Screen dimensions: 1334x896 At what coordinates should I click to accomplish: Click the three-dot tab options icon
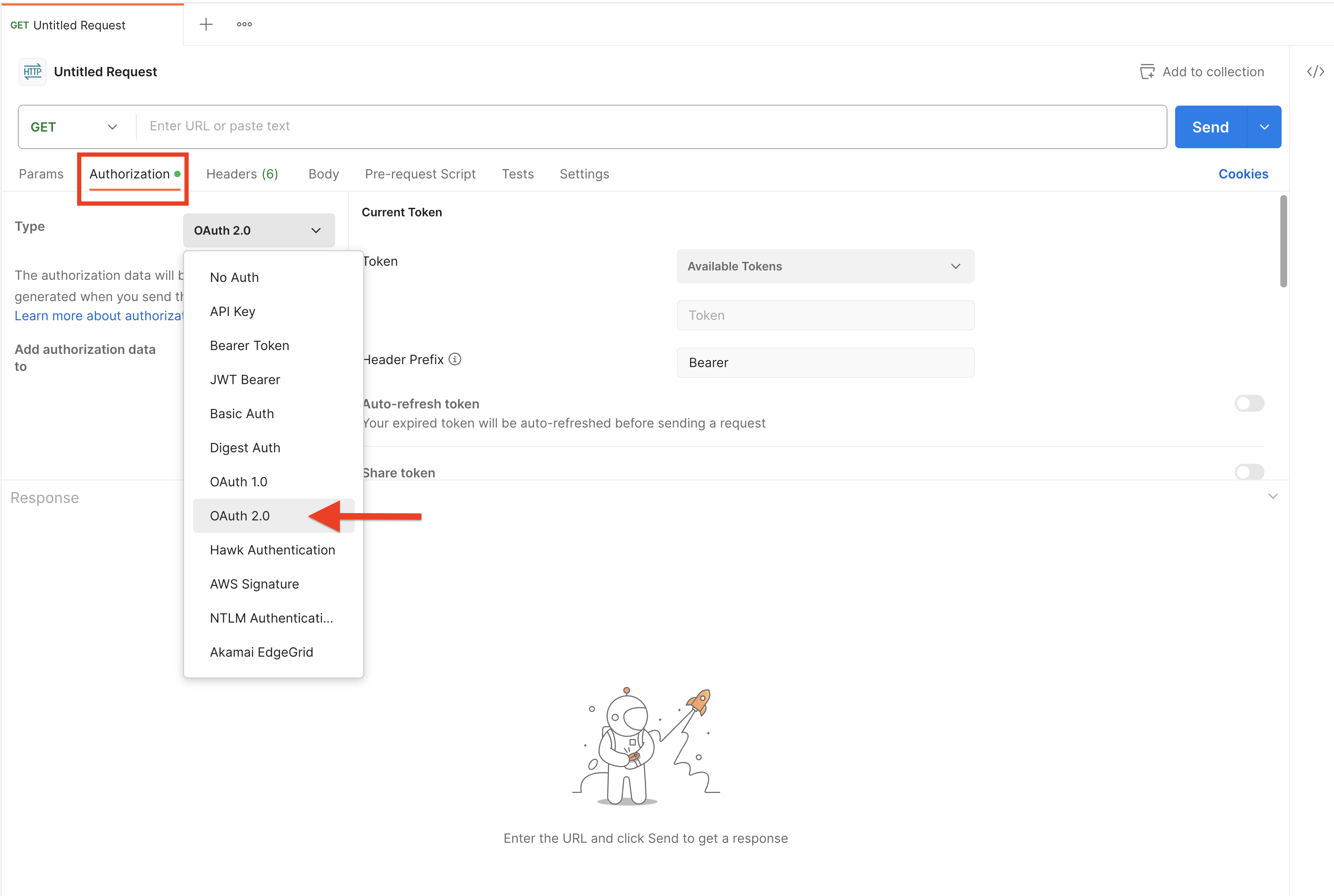pos(244,24)
